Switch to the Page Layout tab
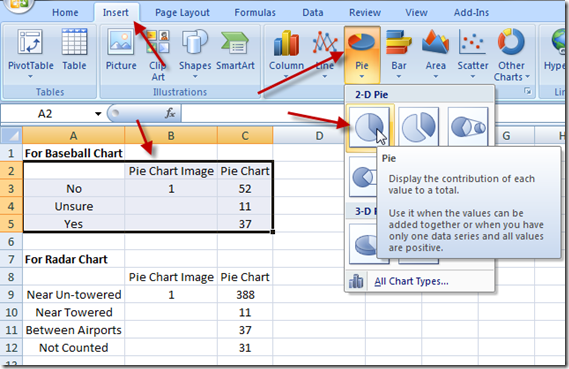 (x=182, y=13)
